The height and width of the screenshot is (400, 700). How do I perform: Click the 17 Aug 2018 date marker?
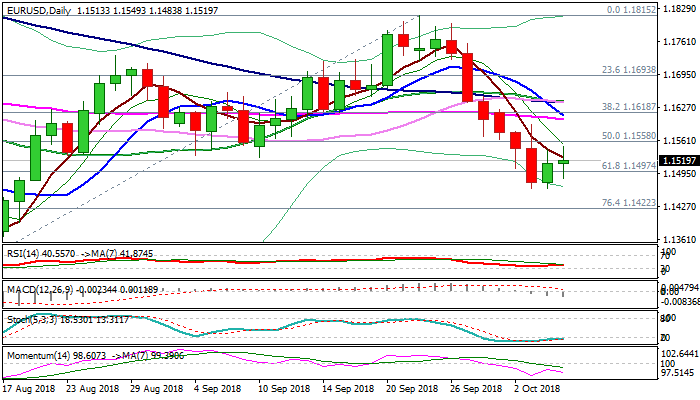point(30,386)
